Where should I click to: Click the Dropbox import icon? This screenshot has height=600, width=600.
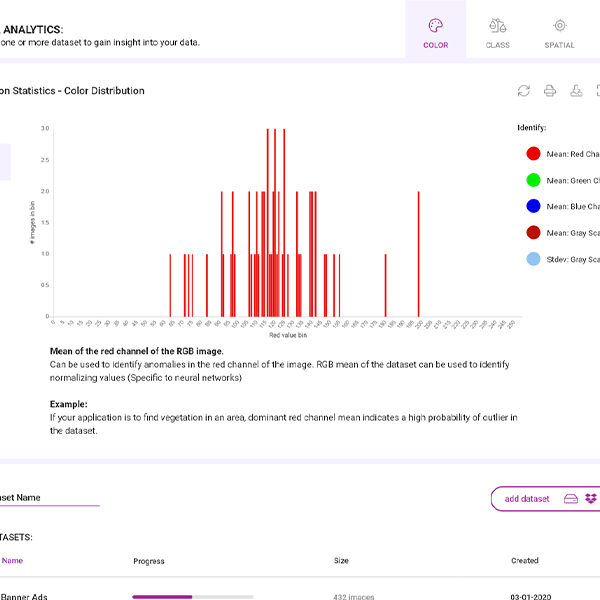pos(591,499)
